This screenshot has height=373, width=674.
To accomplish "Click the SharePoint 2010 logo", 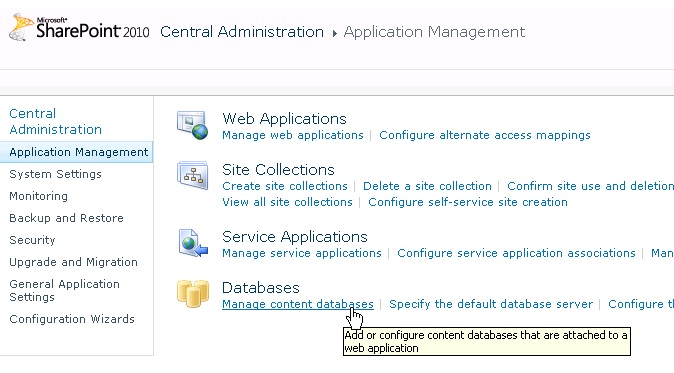I will 79,28.
